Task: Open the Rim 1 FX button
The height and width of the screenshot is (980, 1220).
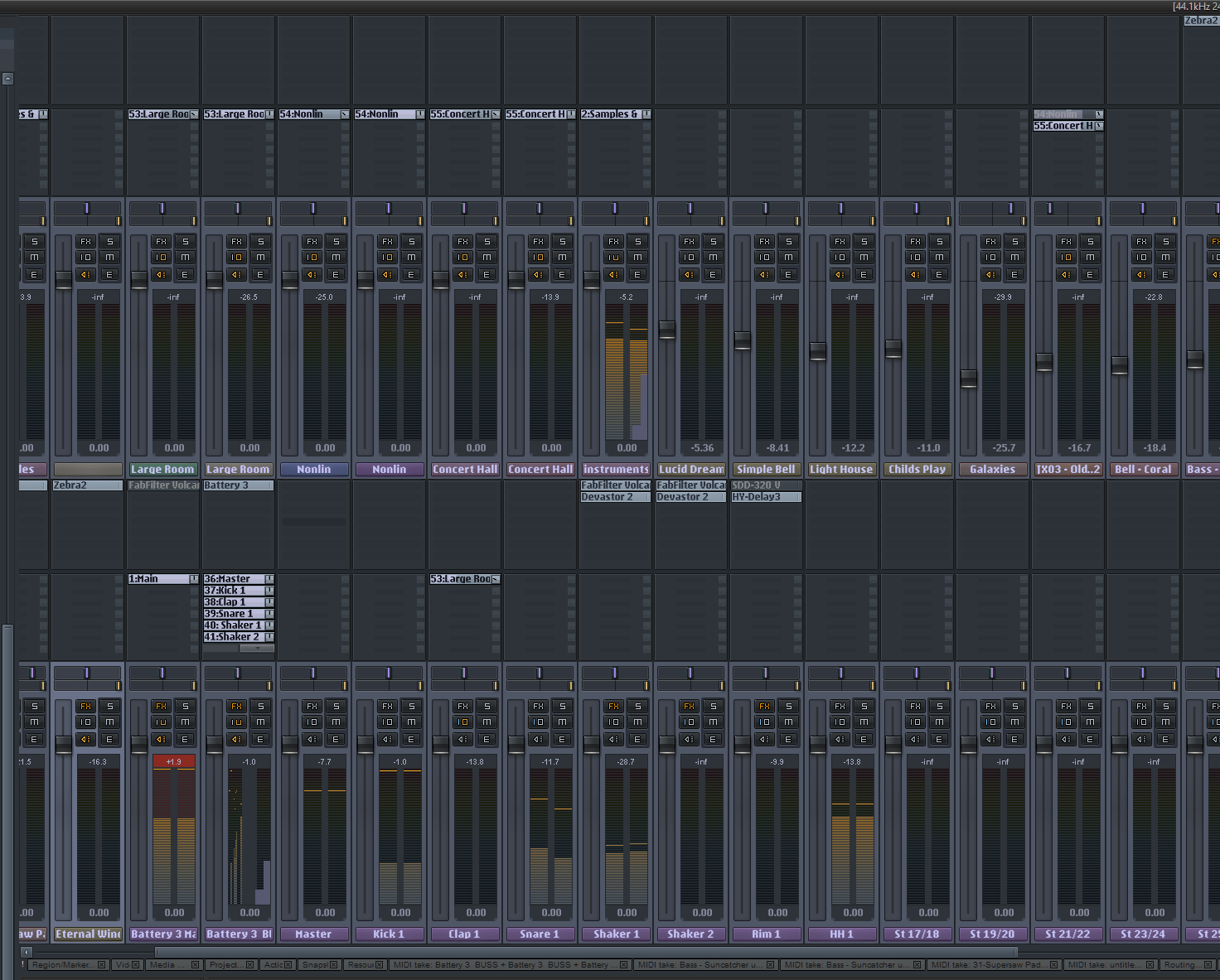Action: click(x=764, y=706)
